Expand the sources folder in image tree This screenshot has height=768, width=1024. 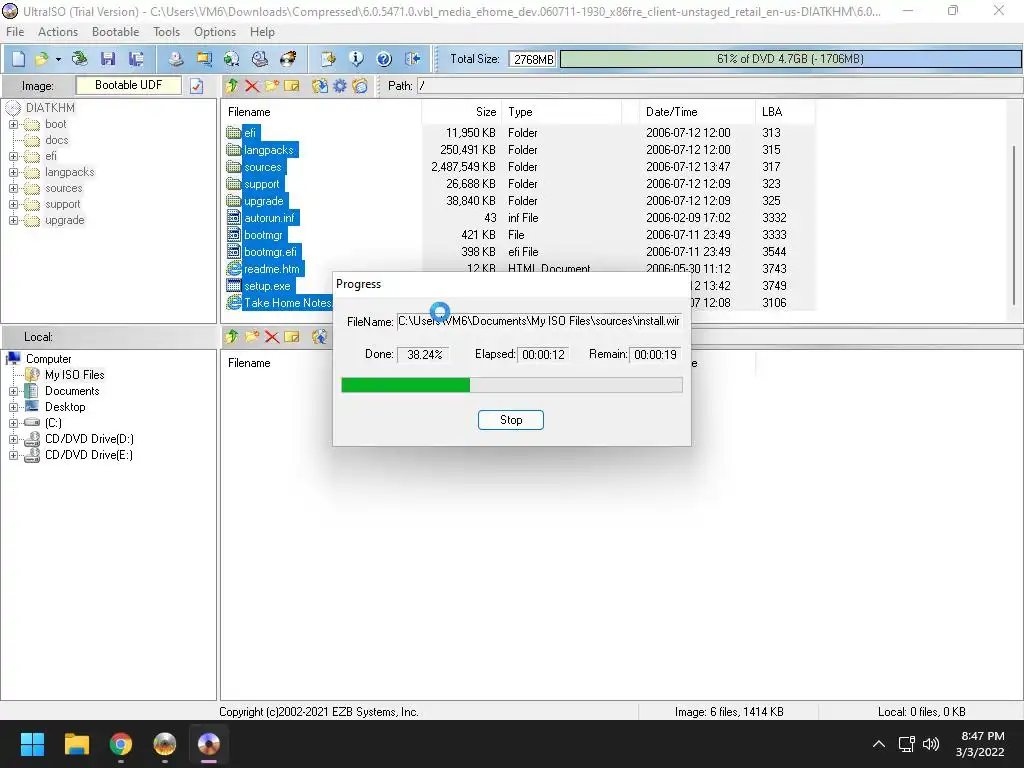tap(13, 188)
